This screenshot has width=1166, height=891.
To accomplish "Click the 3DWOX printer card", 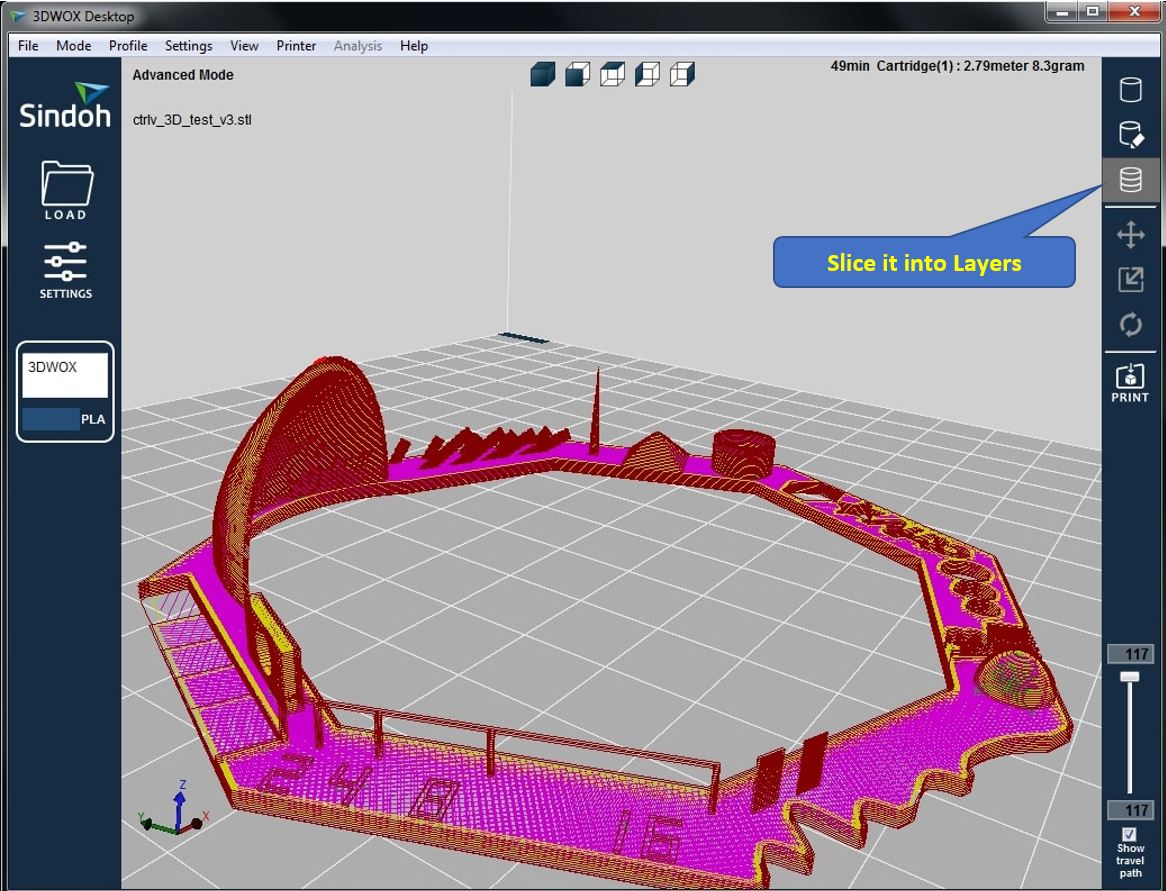I will coord(65,391).
